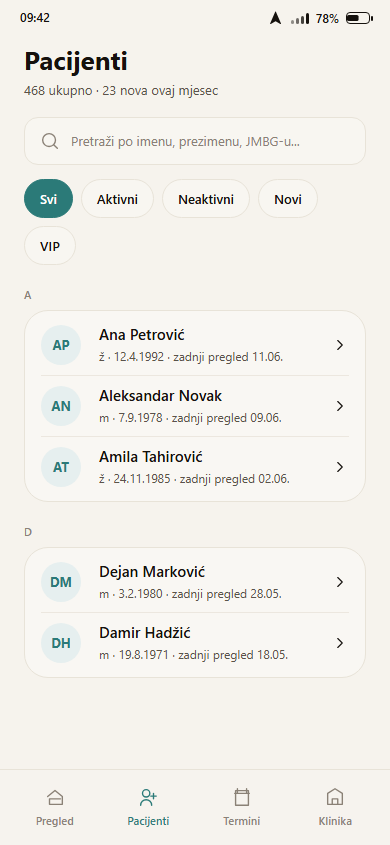
Task: Focus the patient search input field
Action: point(195,141)
